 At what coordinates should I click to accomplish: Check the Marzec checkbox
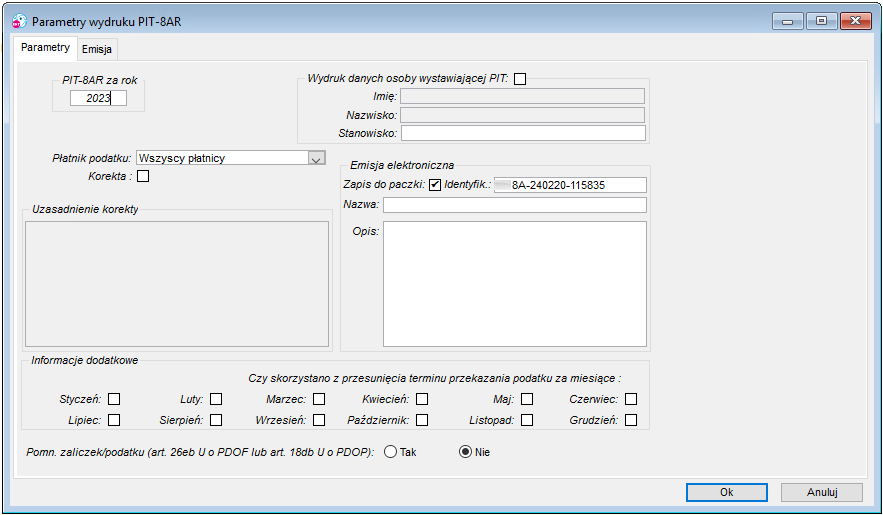pos(319,399)
